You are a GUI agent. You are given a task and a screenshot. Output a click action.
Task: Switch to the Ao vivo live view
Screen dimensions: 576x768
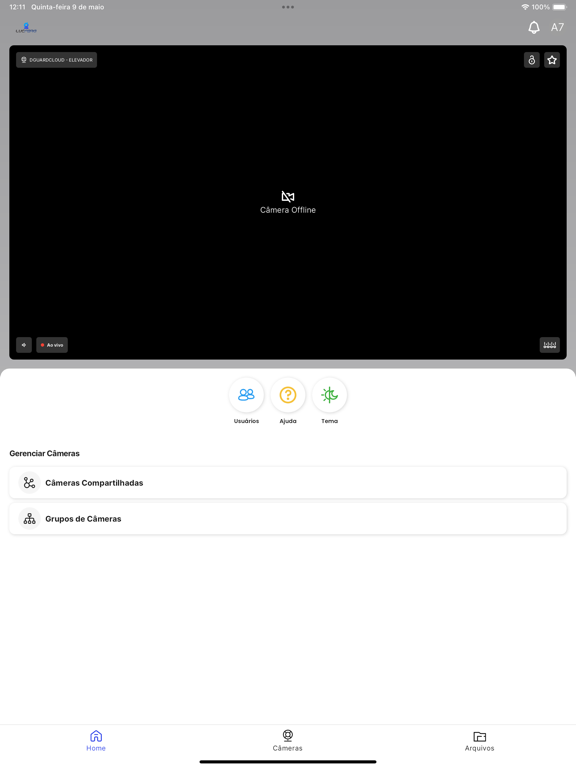click(x=52, y=345)
